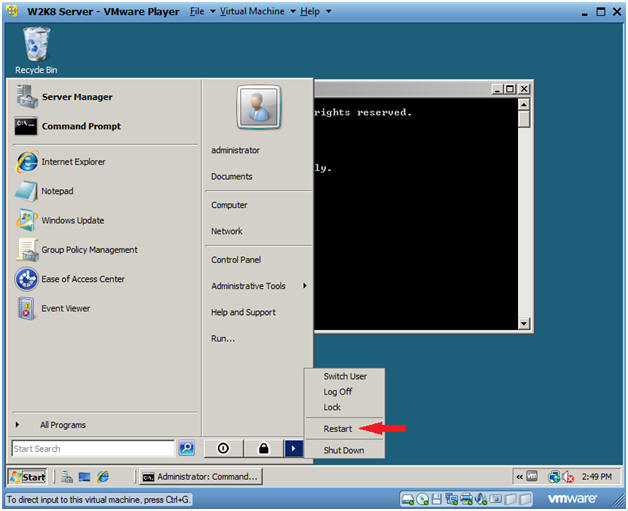
Task: Click the VMware Player title bar icon
Action: [x=12, y=11]
